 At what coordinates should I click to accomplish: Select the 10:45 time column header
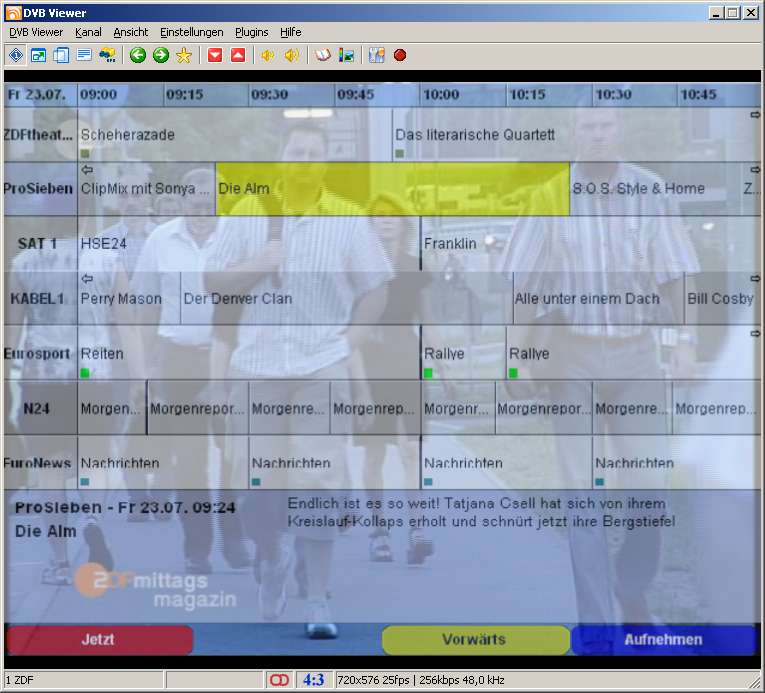click(719, 95)
